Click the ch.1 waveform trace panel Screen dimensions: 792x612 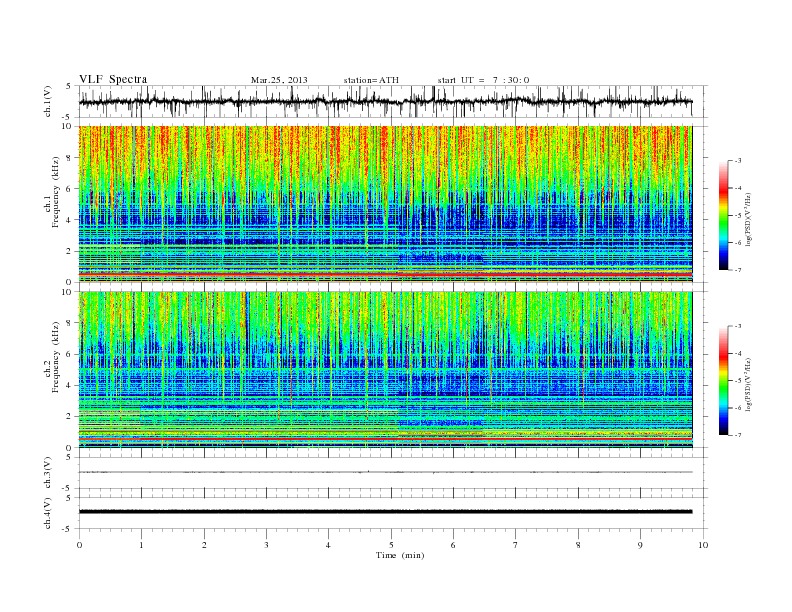[x=392, y=101]
